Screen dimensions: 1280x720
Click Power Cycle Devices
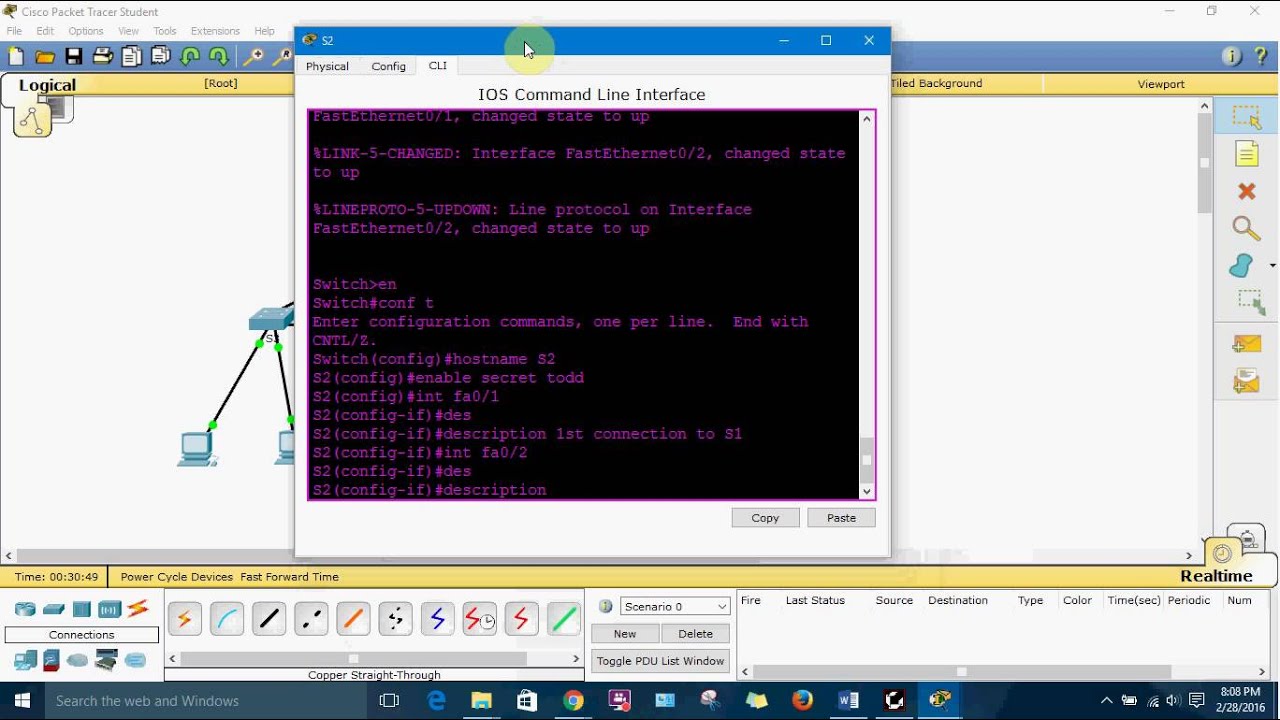coord(177,577)
